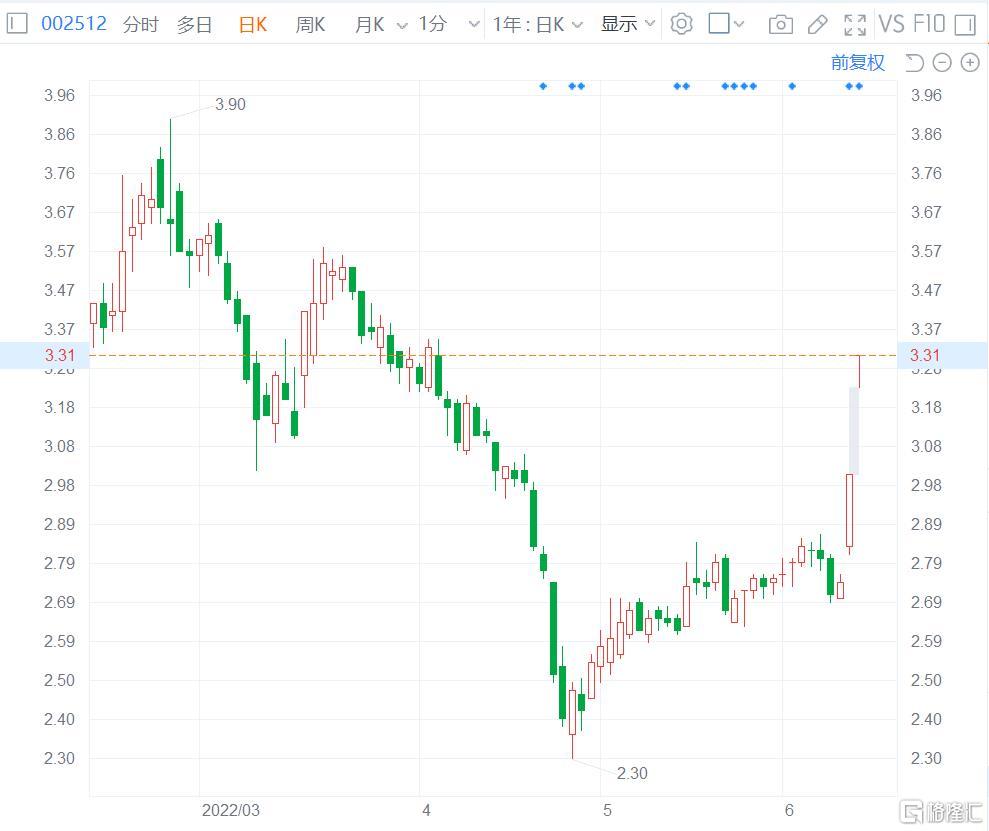Open the 1年:日K range dropdown

pyautogui.click(x=537, y=25)
